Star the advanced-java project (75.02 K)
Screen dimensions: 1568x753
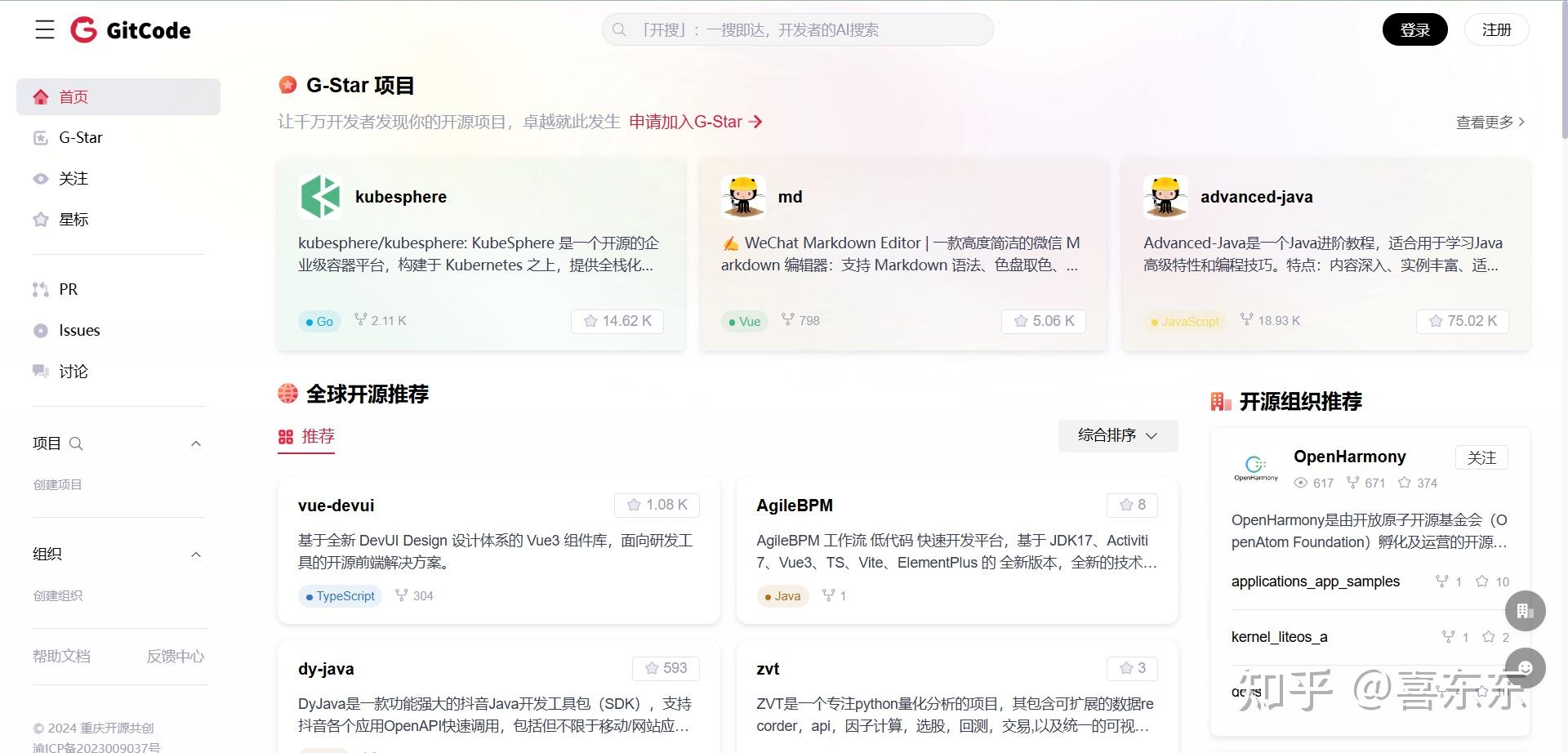(x=1463, y=321)
